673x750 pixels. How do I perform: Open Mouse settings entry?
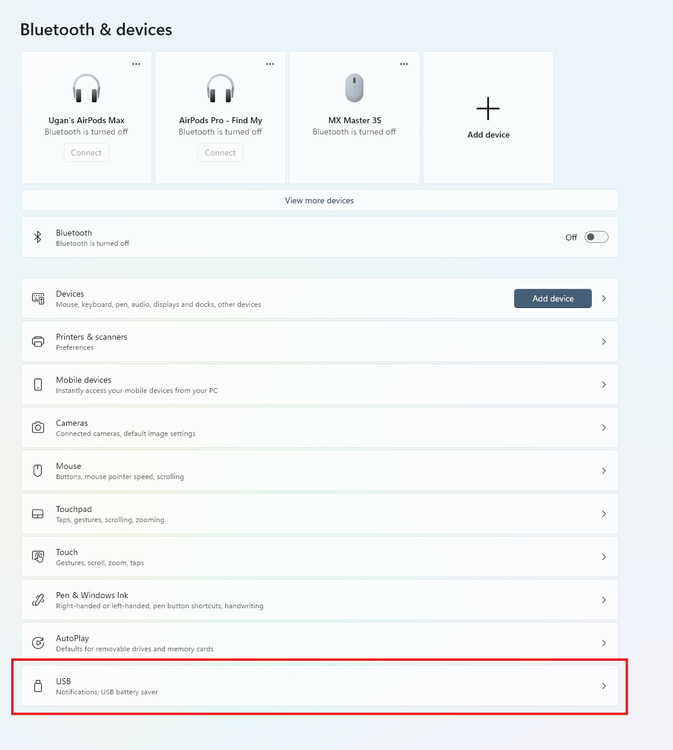point(320,471)
